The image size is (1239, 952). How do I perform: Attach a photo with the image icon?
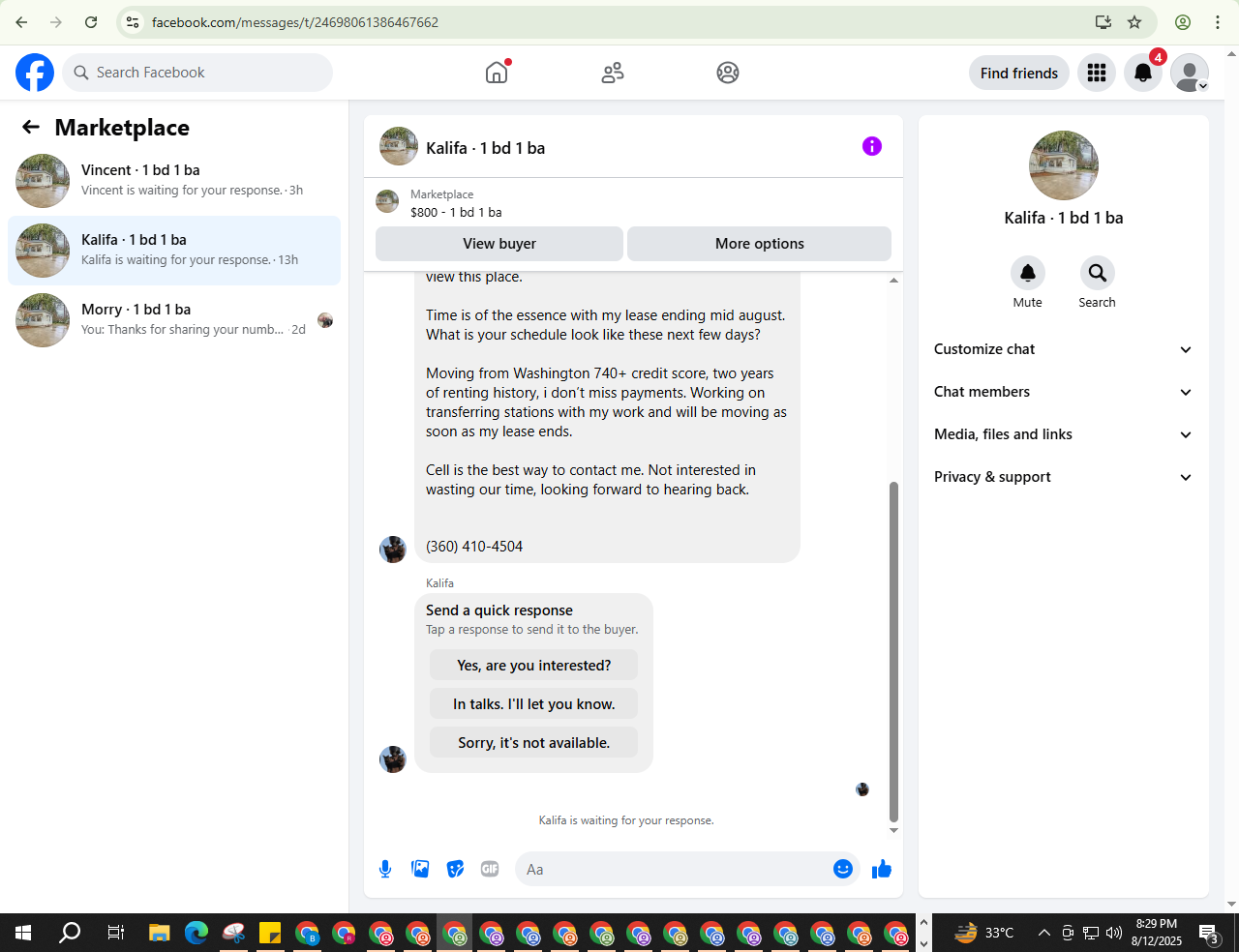tap(420, 869)
